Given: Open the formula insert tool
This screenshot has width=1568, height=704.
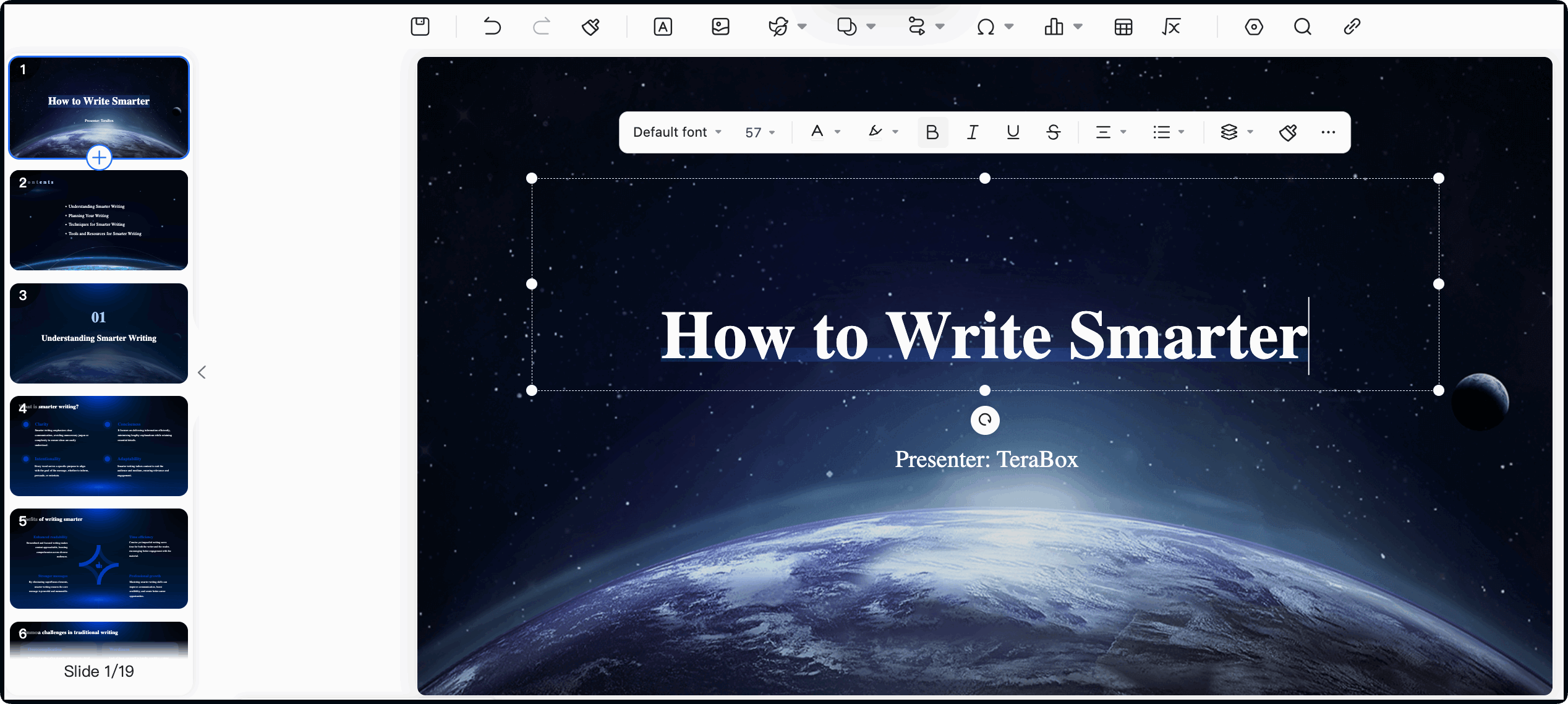Looking at the screenshot, I should pyautogui.click(x=1172, y=27).
